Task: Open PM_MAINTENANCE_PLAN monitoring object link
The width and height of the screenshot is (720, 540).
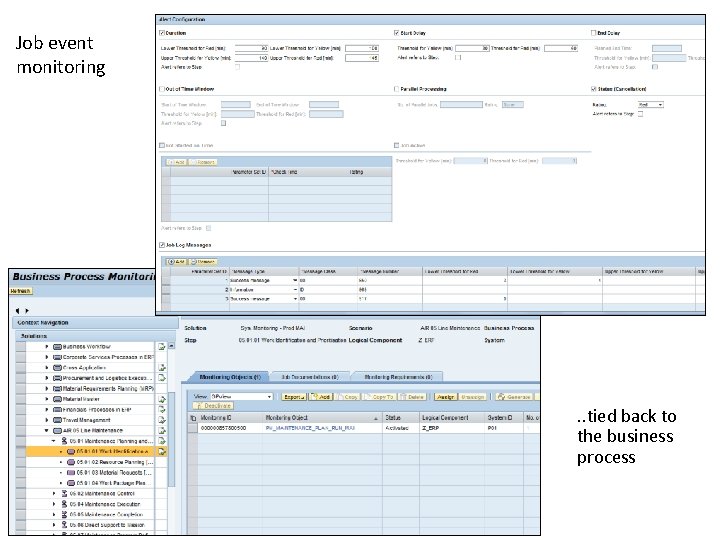Action: [x=310, y=428]
